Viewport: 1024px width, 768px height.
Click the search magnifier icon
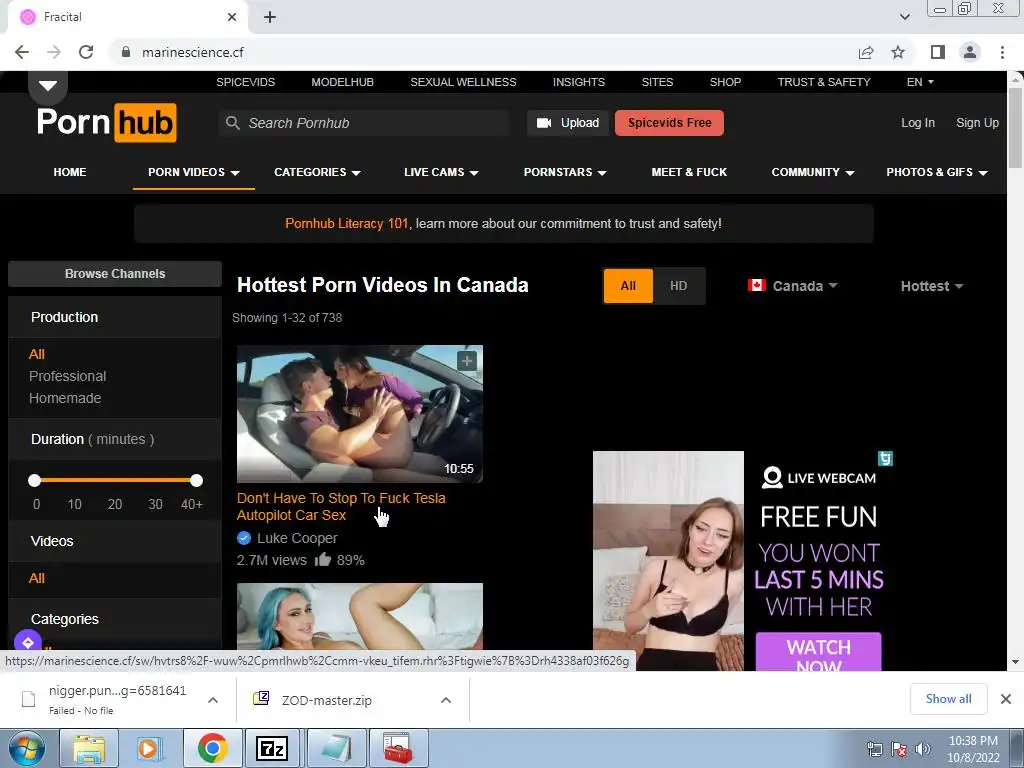(232, 123)
